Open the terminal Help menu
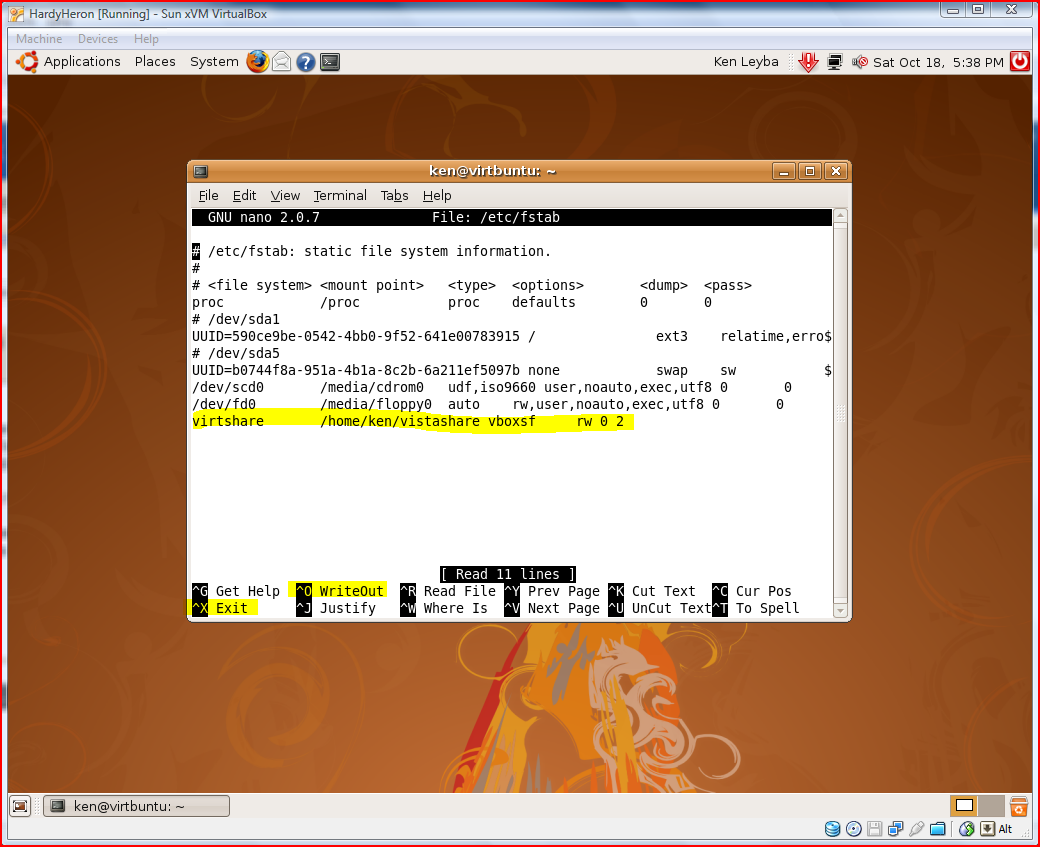Viewport: 1040px width, 847px height. 437,196
